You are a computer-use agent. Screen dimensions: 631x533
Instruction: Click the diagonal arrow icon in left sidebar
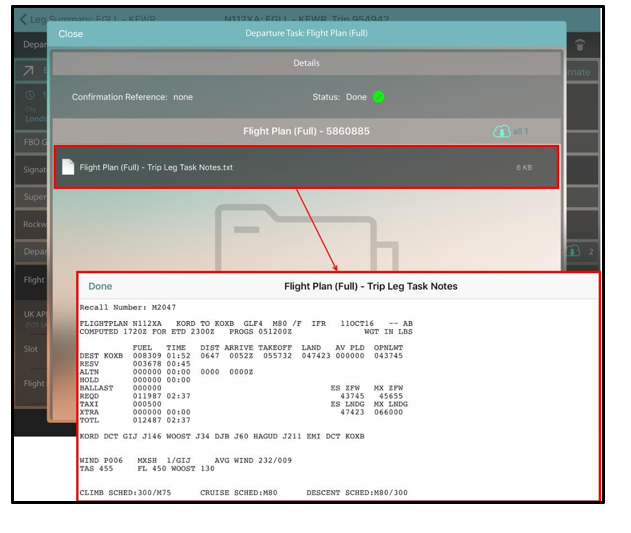point(28,71)
